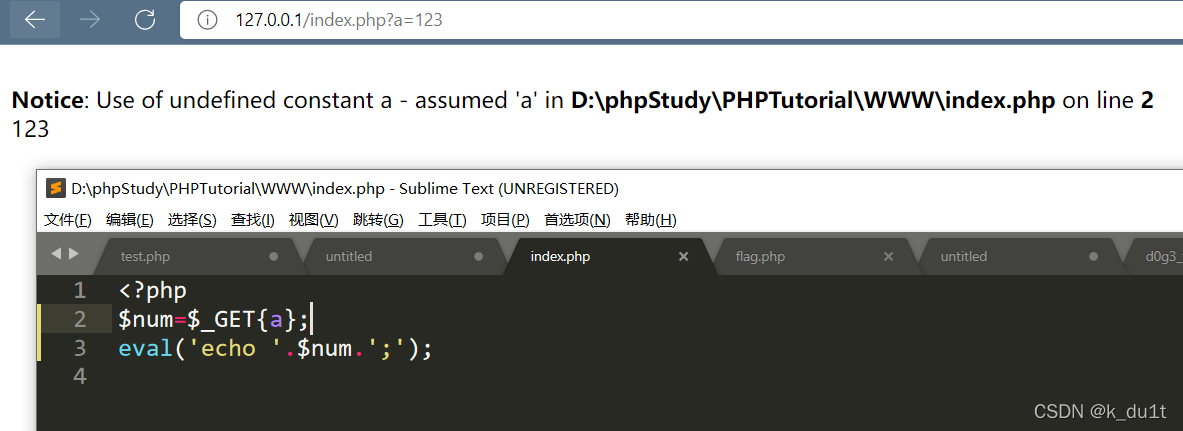
Task: Open the 查找(I) menu
Action: (x=253, y=220)
